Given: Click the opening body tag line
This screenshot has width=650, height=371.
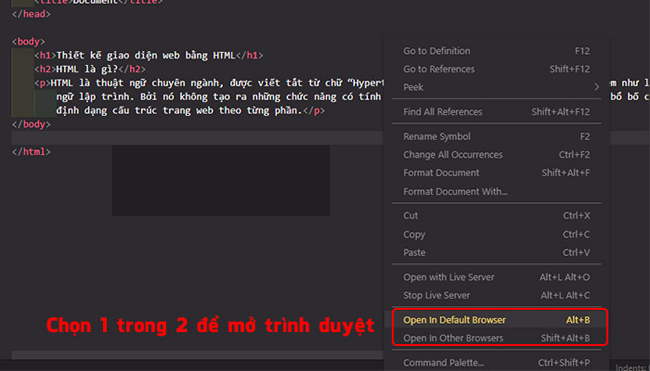Looking at the screenshot, I should [x=28, y=41].
